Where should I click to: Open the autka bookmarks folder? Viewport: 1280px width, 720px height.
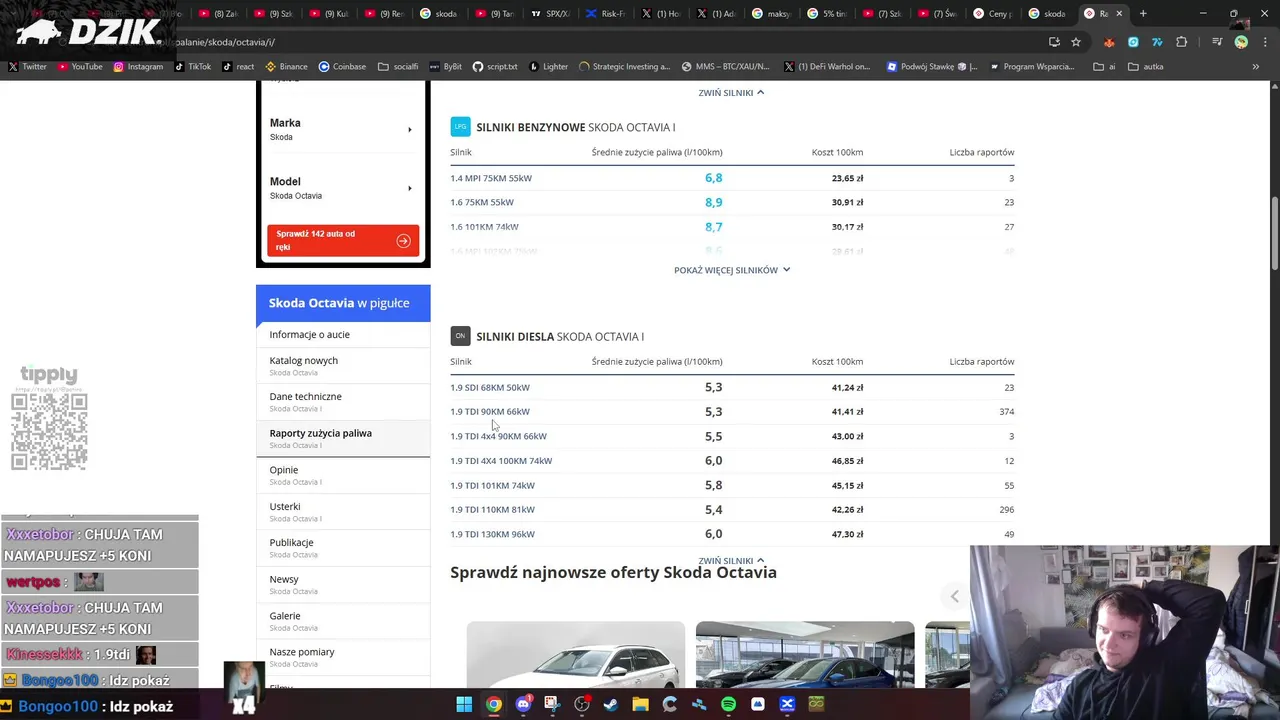(1146, 67)
